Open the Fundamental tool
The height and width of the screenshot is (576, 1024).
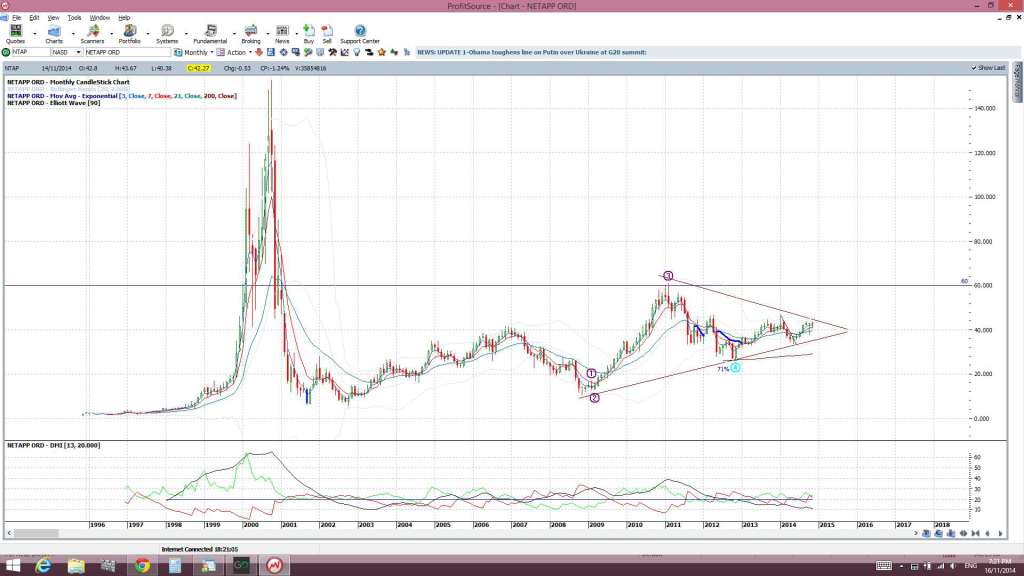(210, 33)
